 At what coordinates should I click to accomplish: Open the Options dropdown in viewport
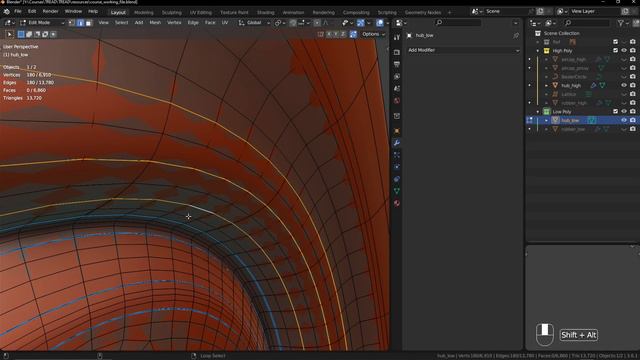(x=373, y=34)
